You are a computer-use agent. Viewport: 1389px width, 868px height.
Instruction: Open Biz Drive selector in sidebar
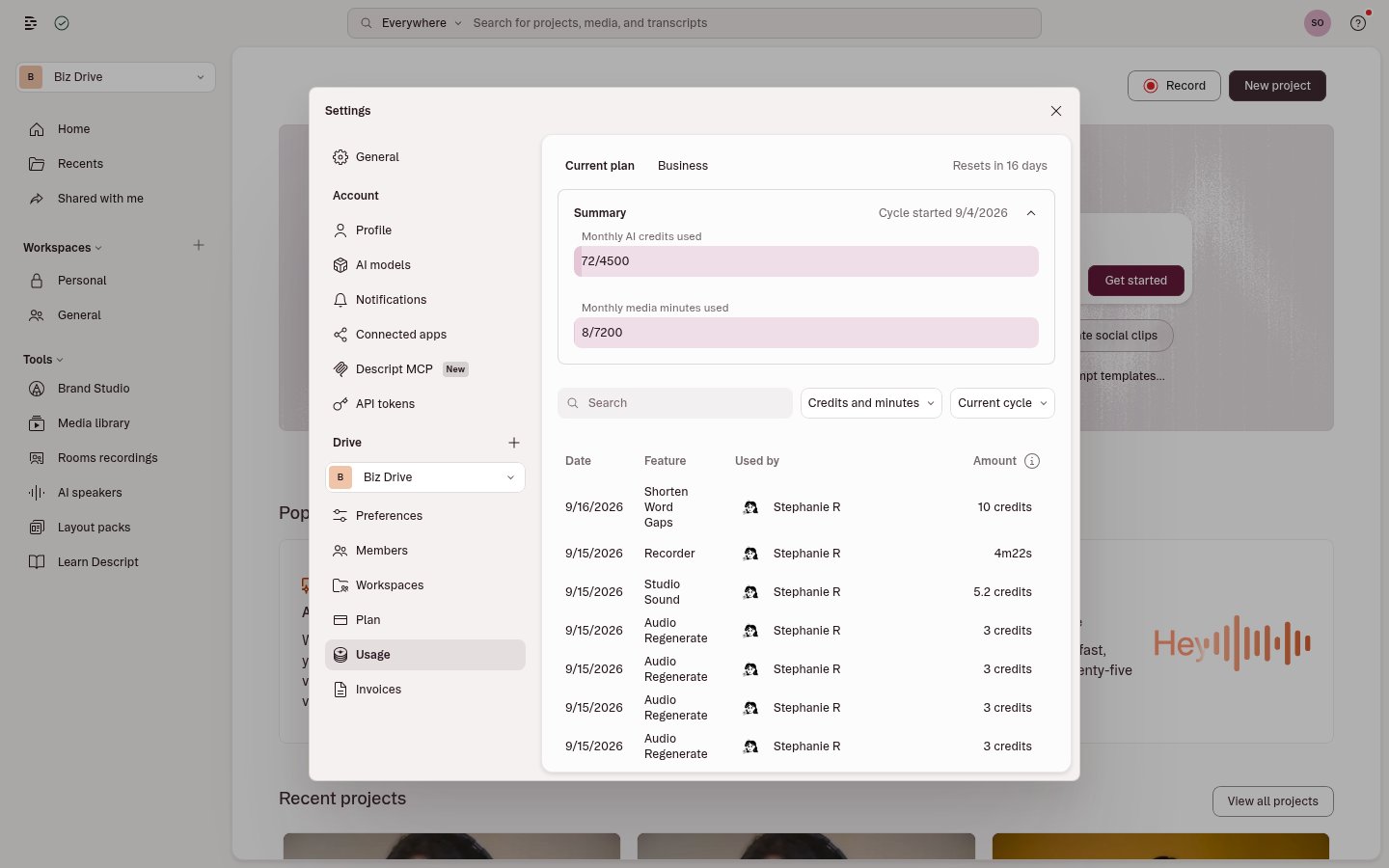click(x=116, y=77)
